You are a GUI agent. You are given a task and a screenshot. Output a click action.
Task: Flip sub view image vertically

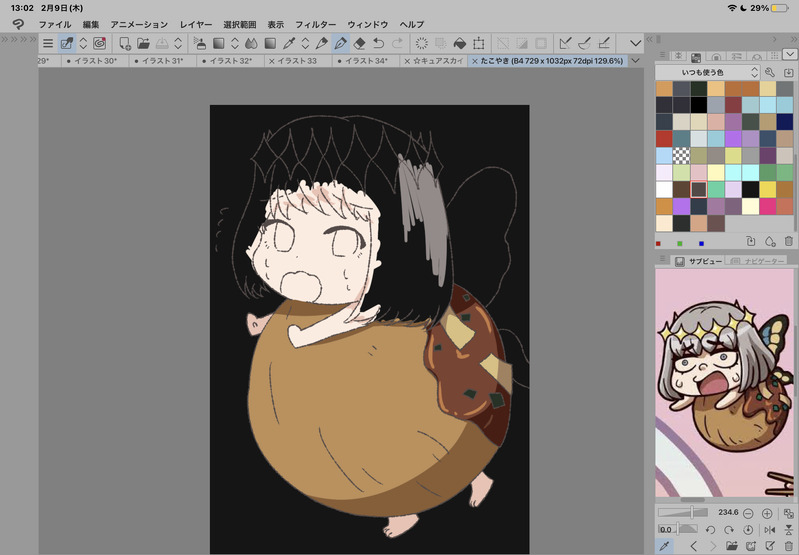789,530
